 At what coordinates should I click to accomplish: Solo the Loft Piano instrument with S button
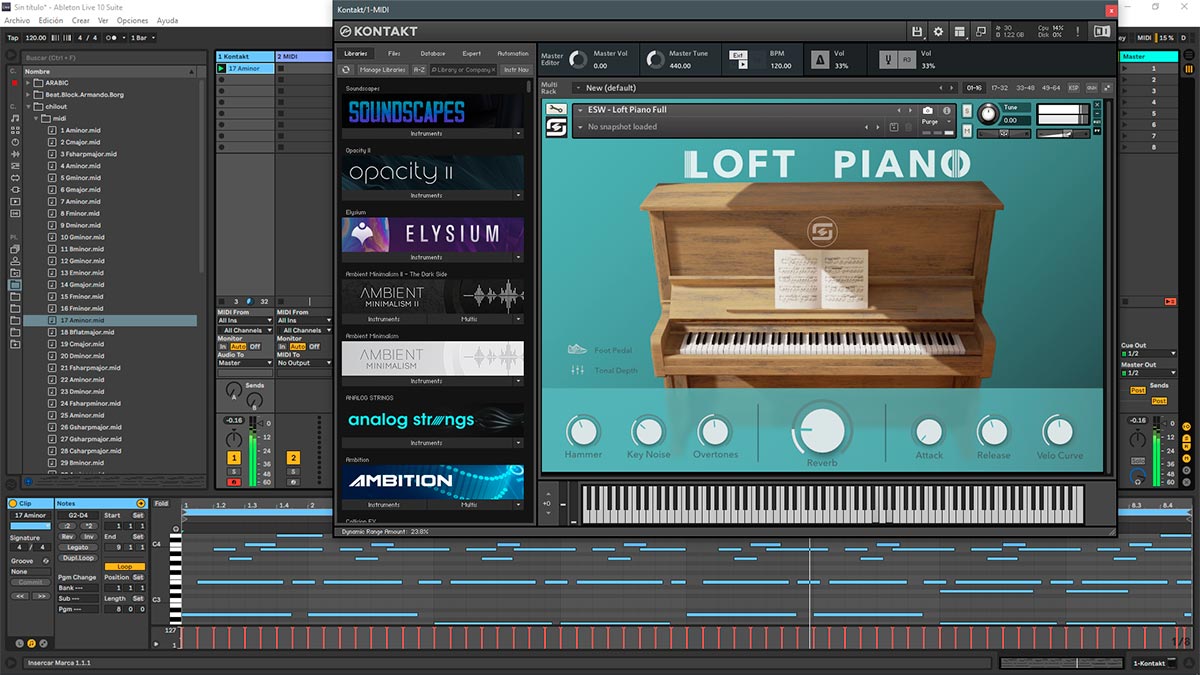(965, 111)
